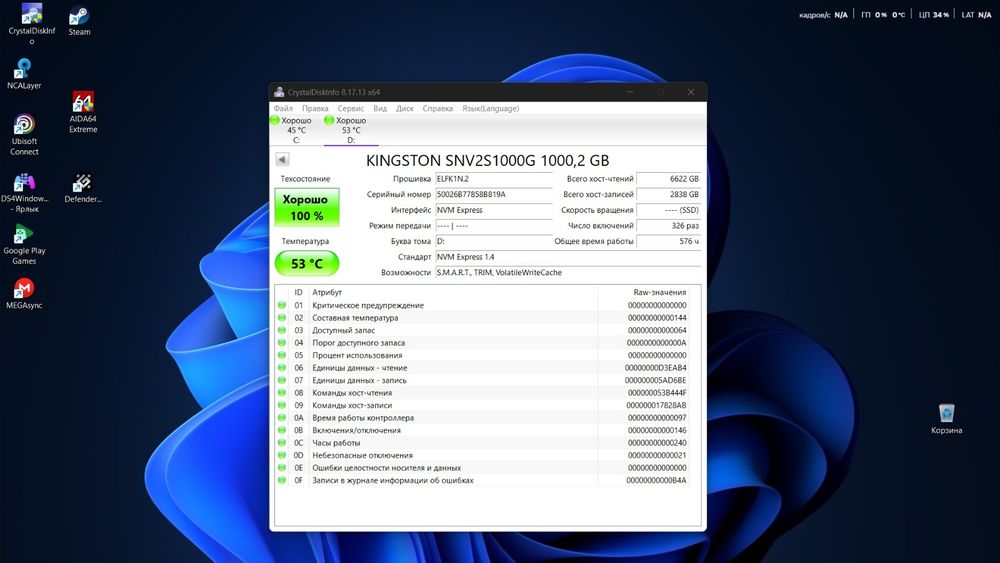Open the Вид menu
Image resolution: width=1000 pixels, height=563 pixels.
(x=380, y=108)
